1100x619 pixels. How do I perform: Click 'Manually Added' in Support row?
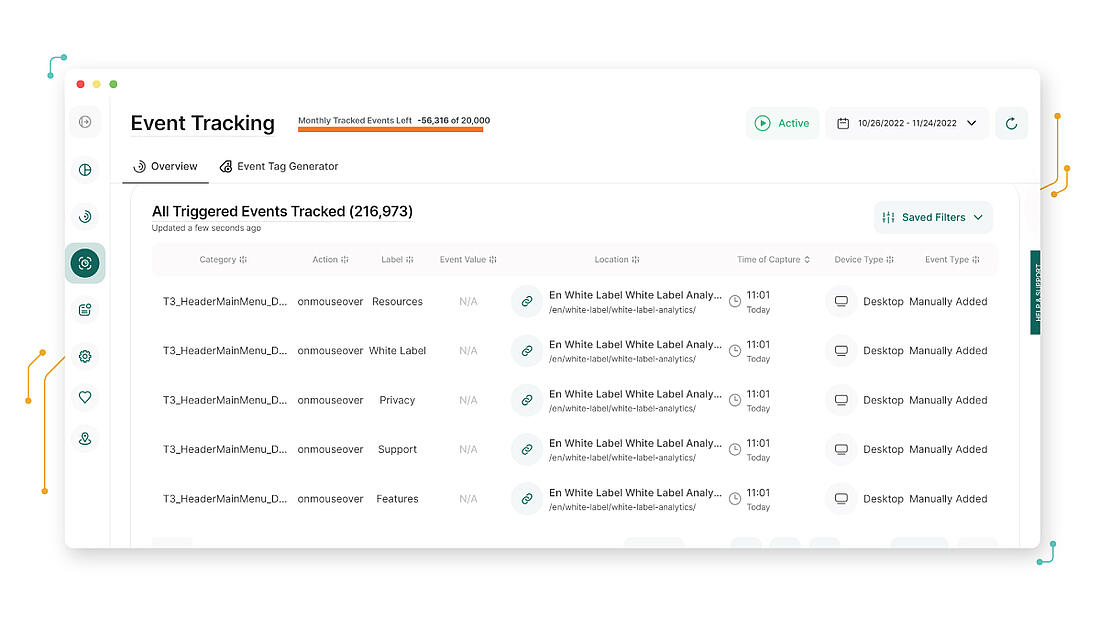(948, 449)
